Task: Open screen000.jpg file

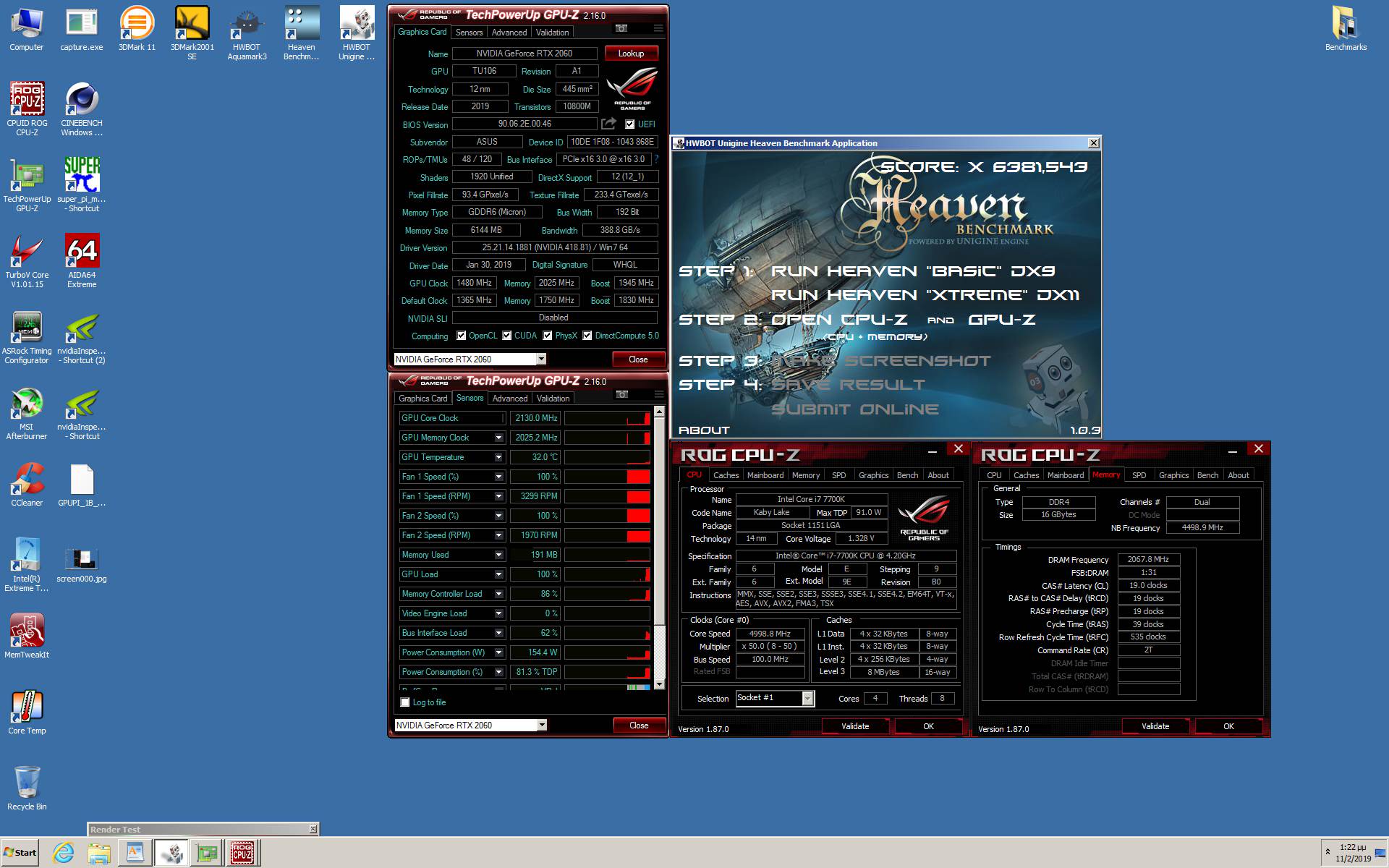Action: click(x=82, y=565)
